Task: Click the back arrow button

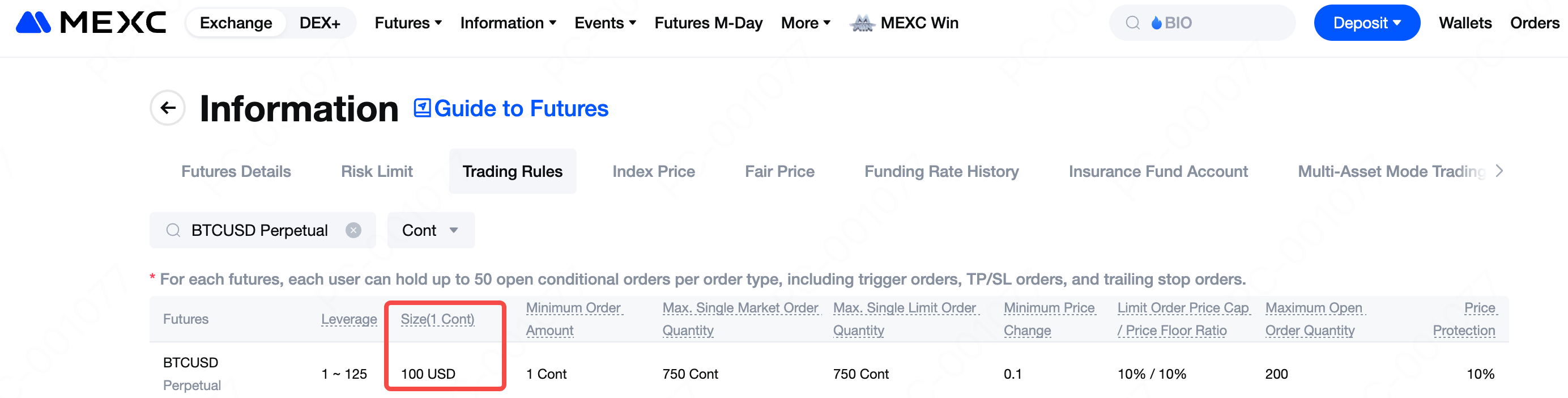Action: click(167, 108)
